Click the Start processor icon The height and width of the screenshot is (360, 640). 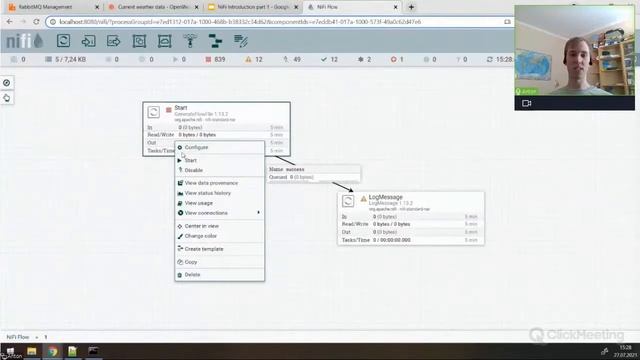coord(153,112)
